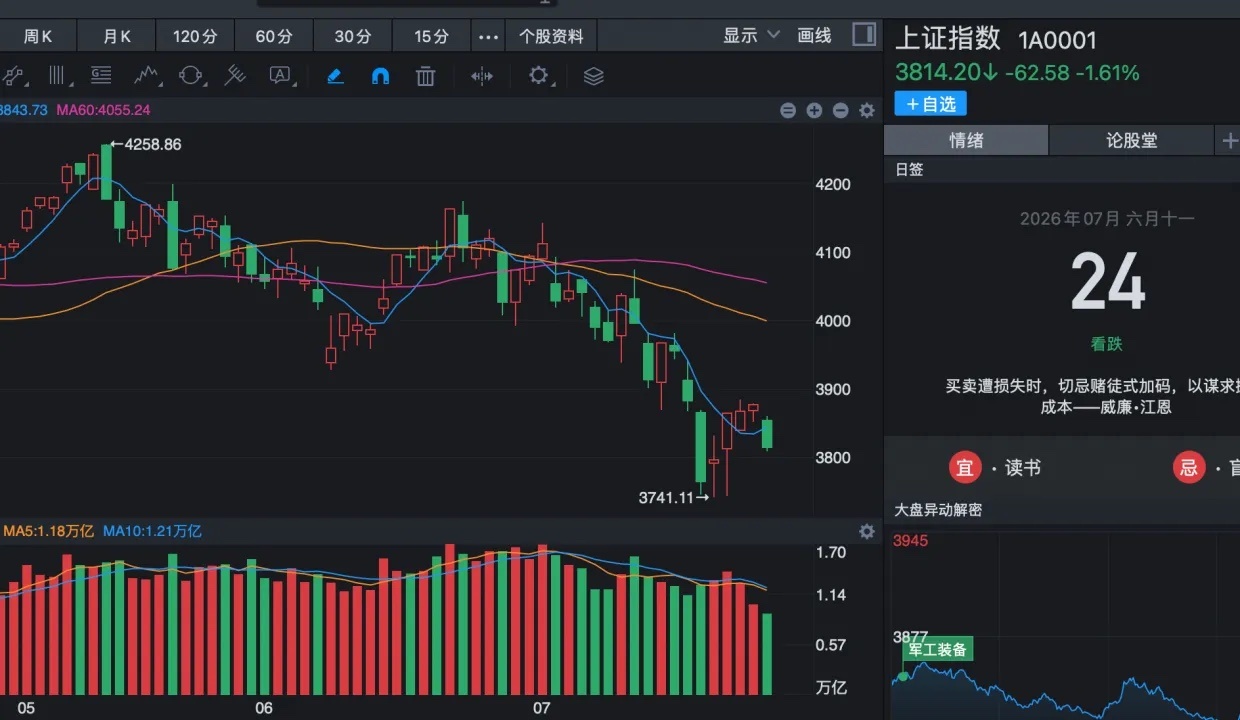Click trash can to delete drawings

click(x=425, y=76)
